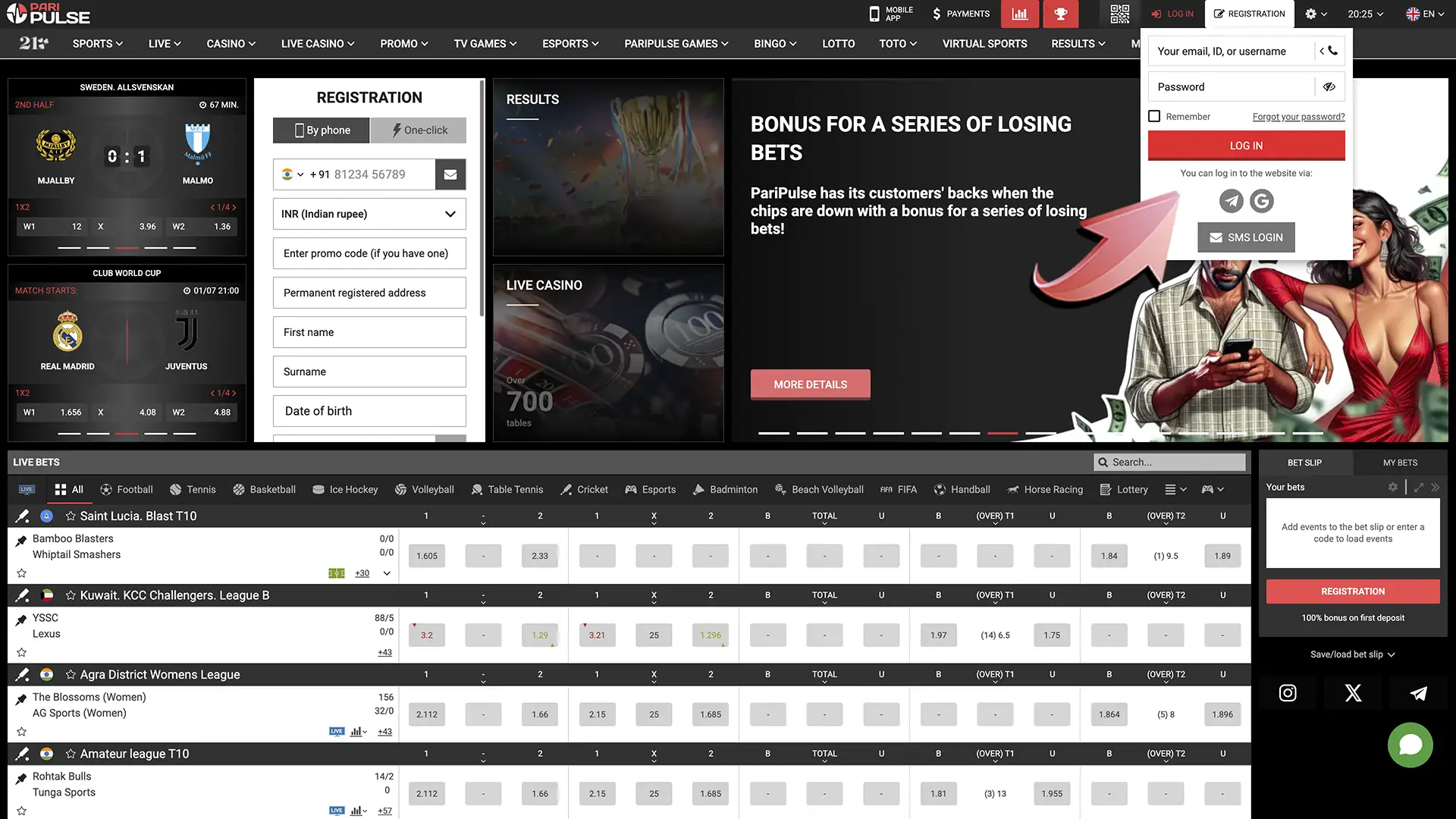
Task: Favorite Saint Lucia. Blast T10 league star
Action: click(71, 516)
